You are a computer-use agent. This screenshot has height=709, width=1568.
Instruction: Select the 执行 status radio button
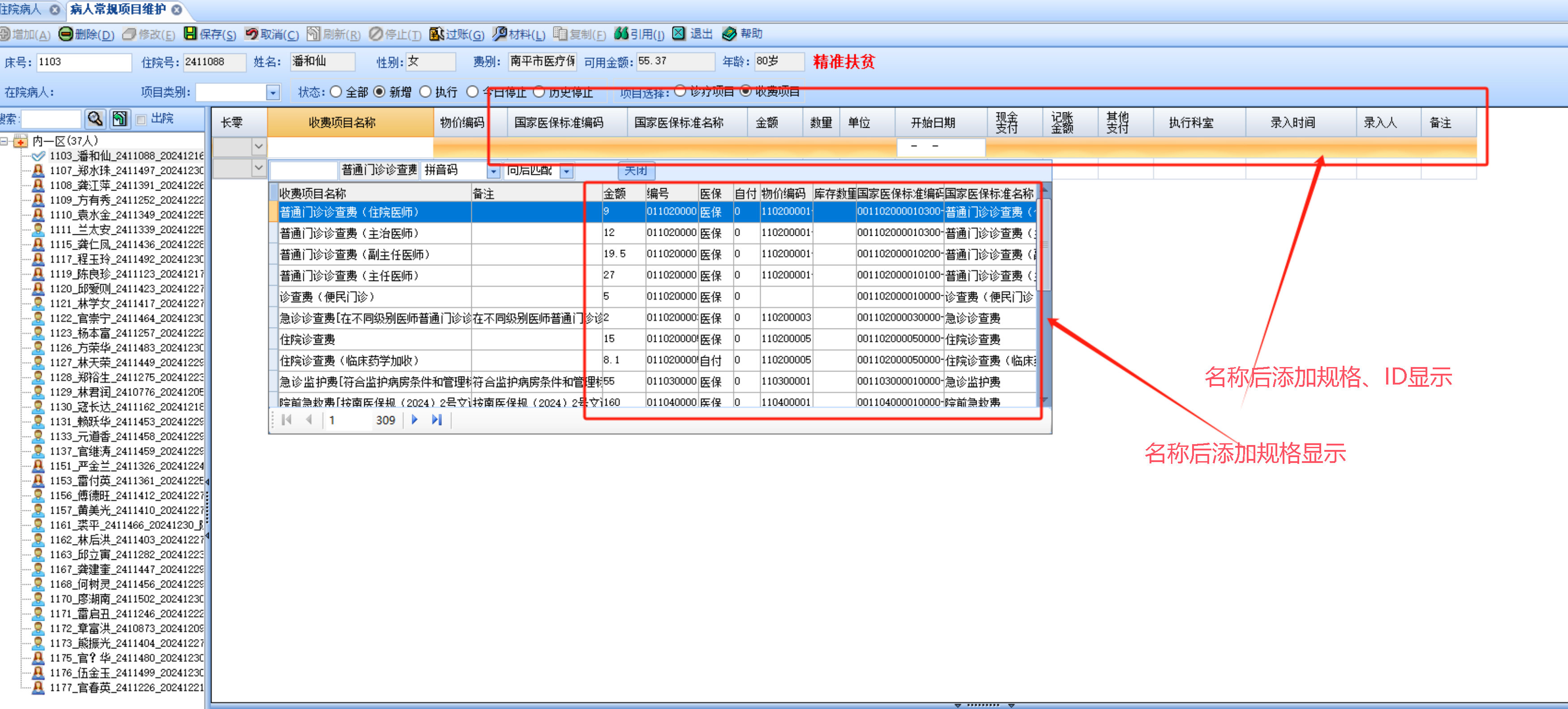tap(426, 92)
